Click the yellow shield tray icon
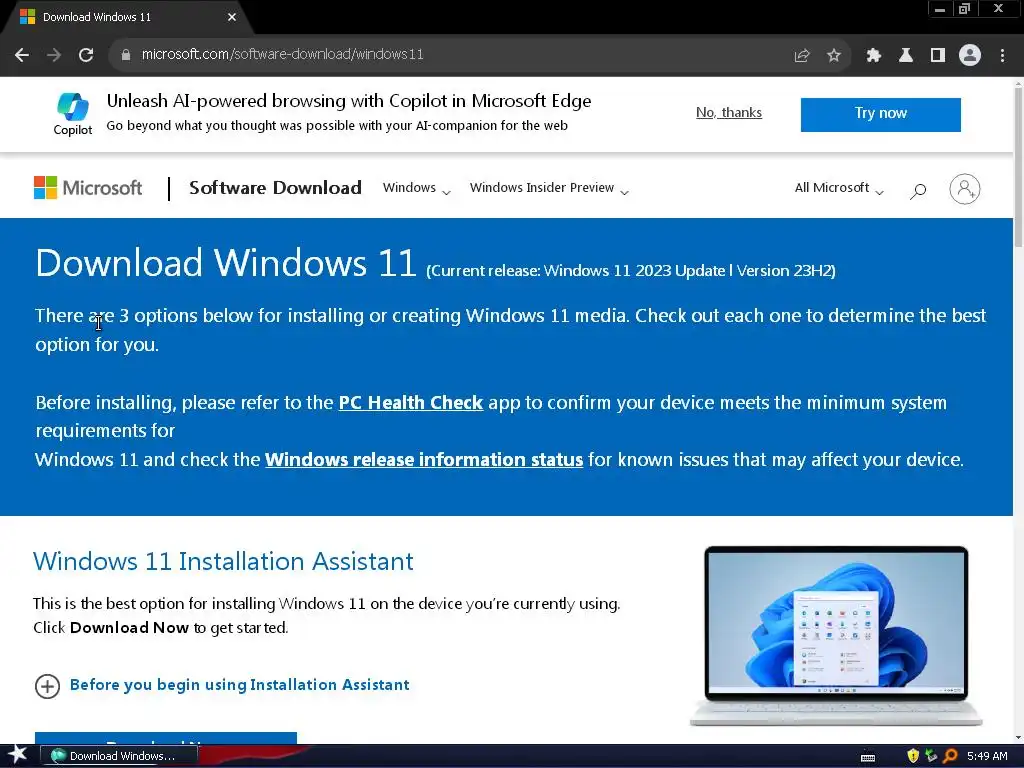The height and width of the screenshot is (768, 1024). [x=913, y=756]
